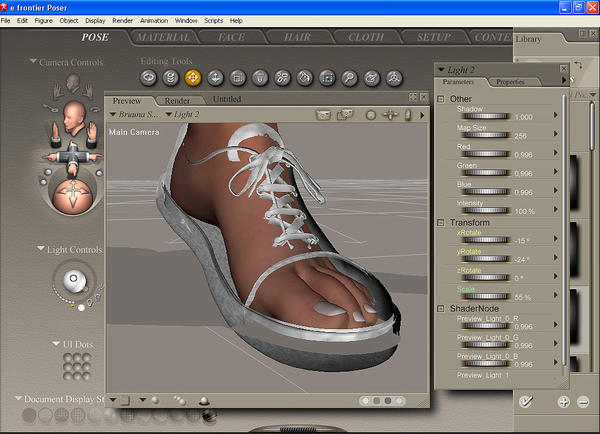Collapse the Transform parameter group

click(442, 222)
